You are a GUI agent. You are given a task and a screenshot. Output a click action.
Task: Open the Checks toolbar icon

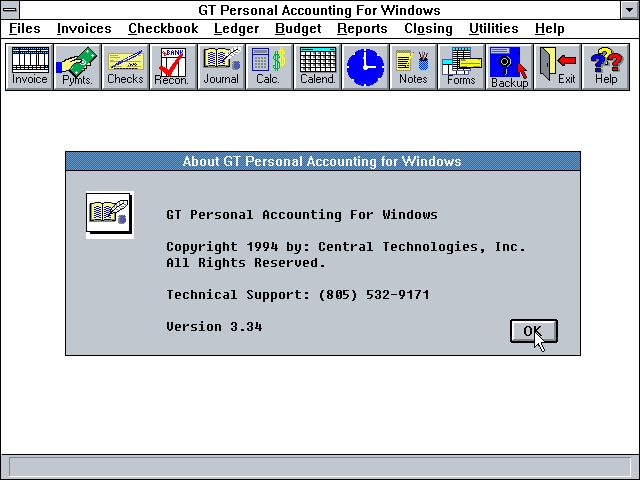(x=125, y=67)
